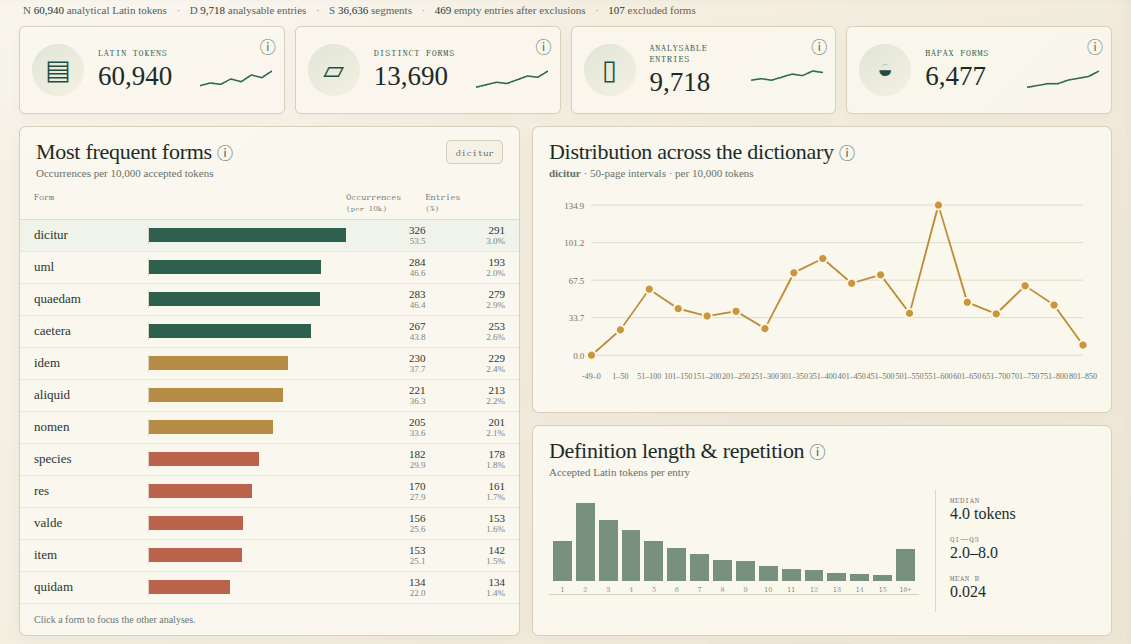1131x644 pixels.
Task: Focus the item form
Action: pos(269,555)
